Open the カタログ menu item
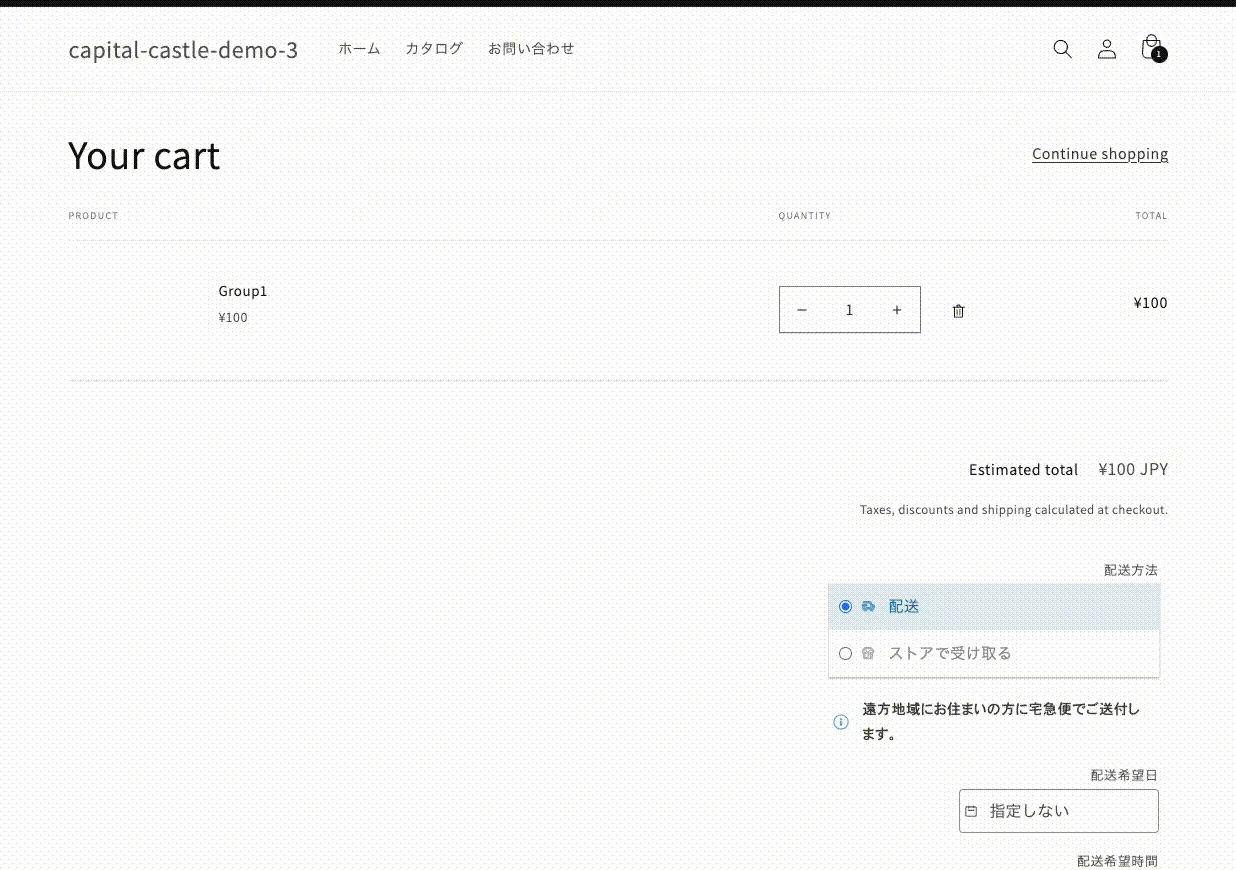 [434, 48]
